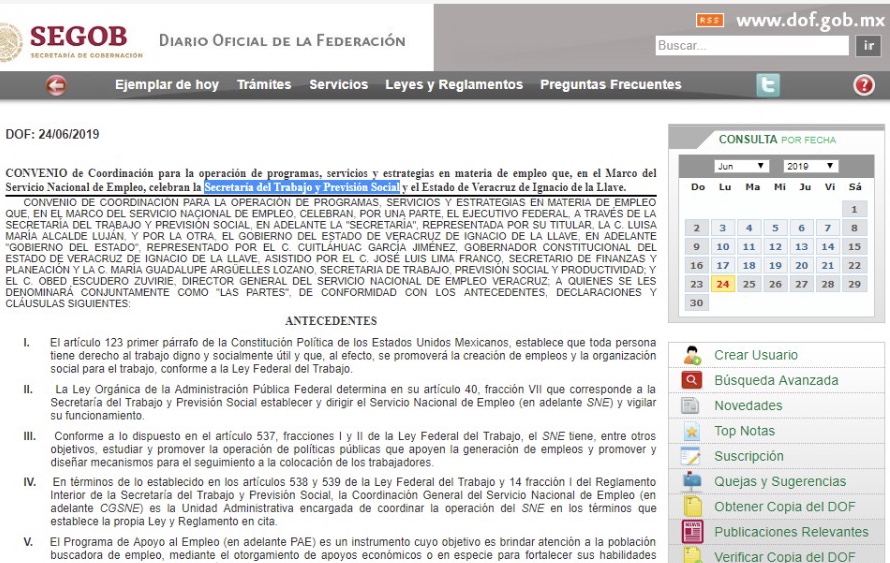Open the RSS feed icon
The height and width of the screenshot is (563, 890).
(710, 20)
